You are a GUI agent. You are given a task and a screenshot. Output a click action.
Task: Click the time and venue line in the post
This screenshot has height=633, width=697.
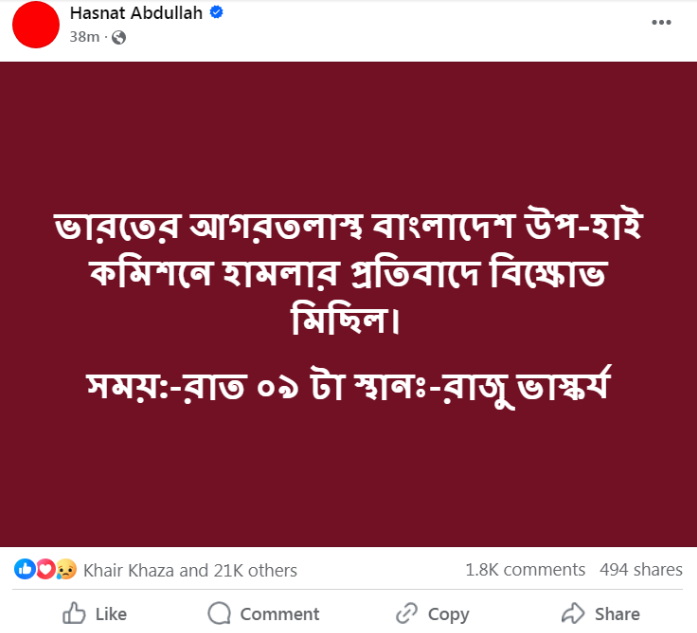(x=348, y=385)
